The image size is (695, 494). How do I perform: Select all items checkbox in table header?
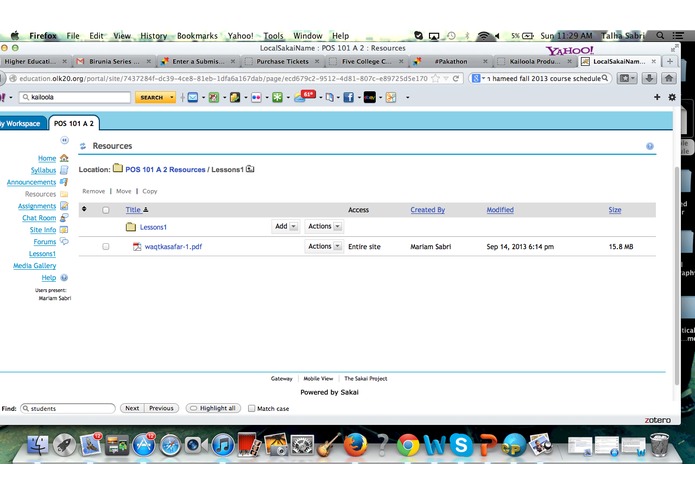[x=105, y=210]
